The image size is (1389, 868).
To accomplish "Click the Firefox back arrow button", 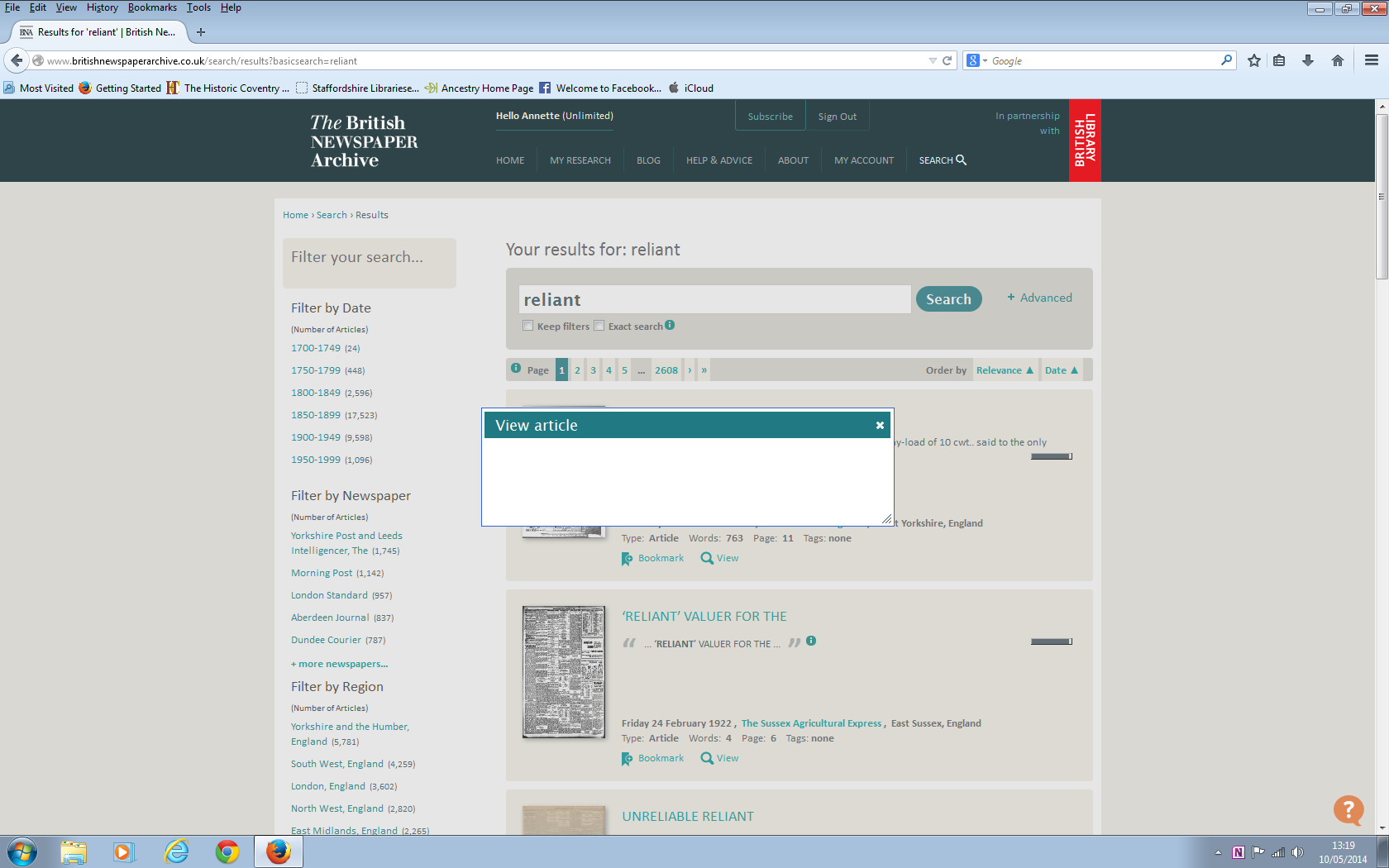I will (17, 60).
